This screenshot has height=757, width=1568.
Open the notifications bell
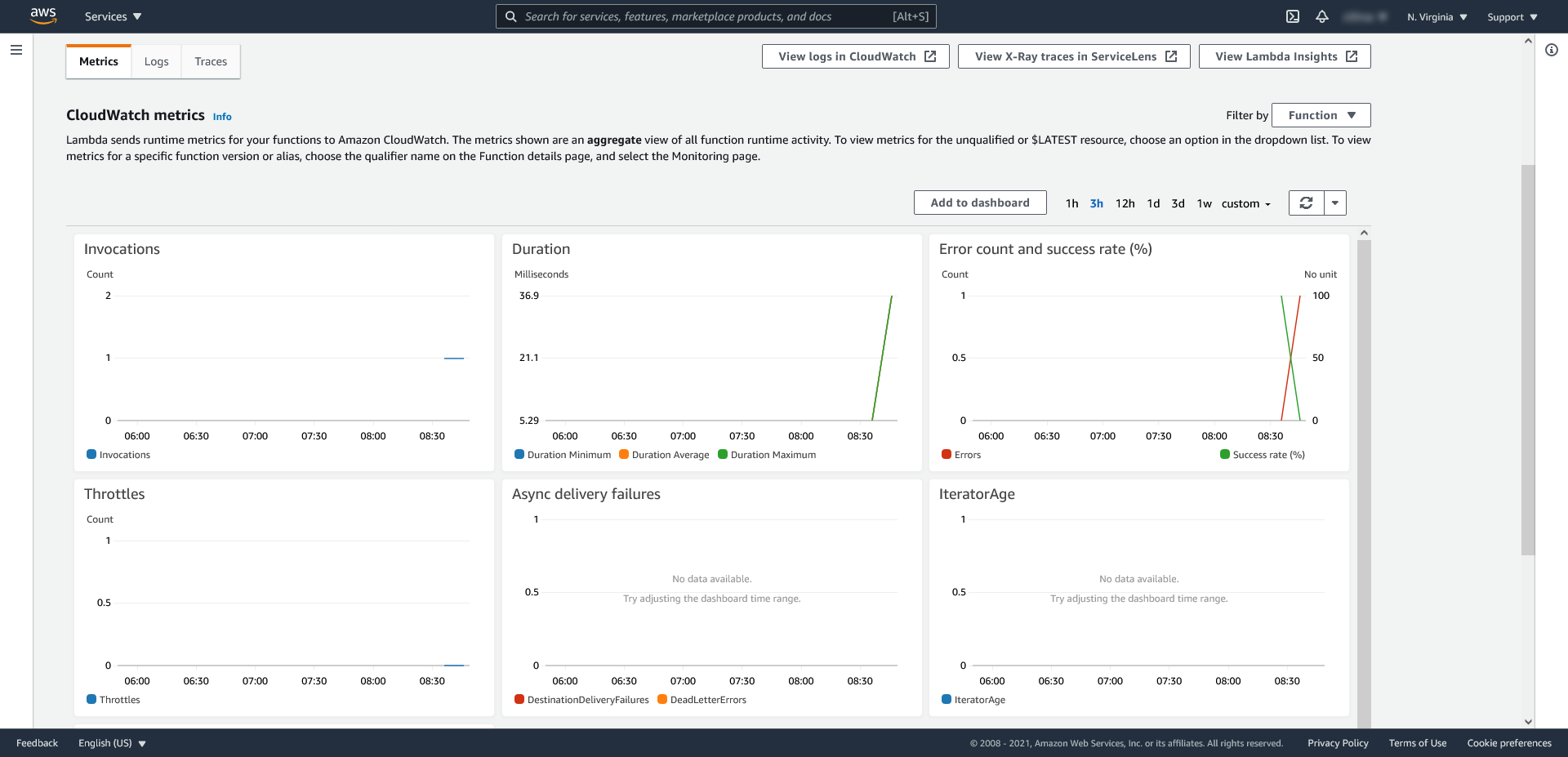(1322, 16)
